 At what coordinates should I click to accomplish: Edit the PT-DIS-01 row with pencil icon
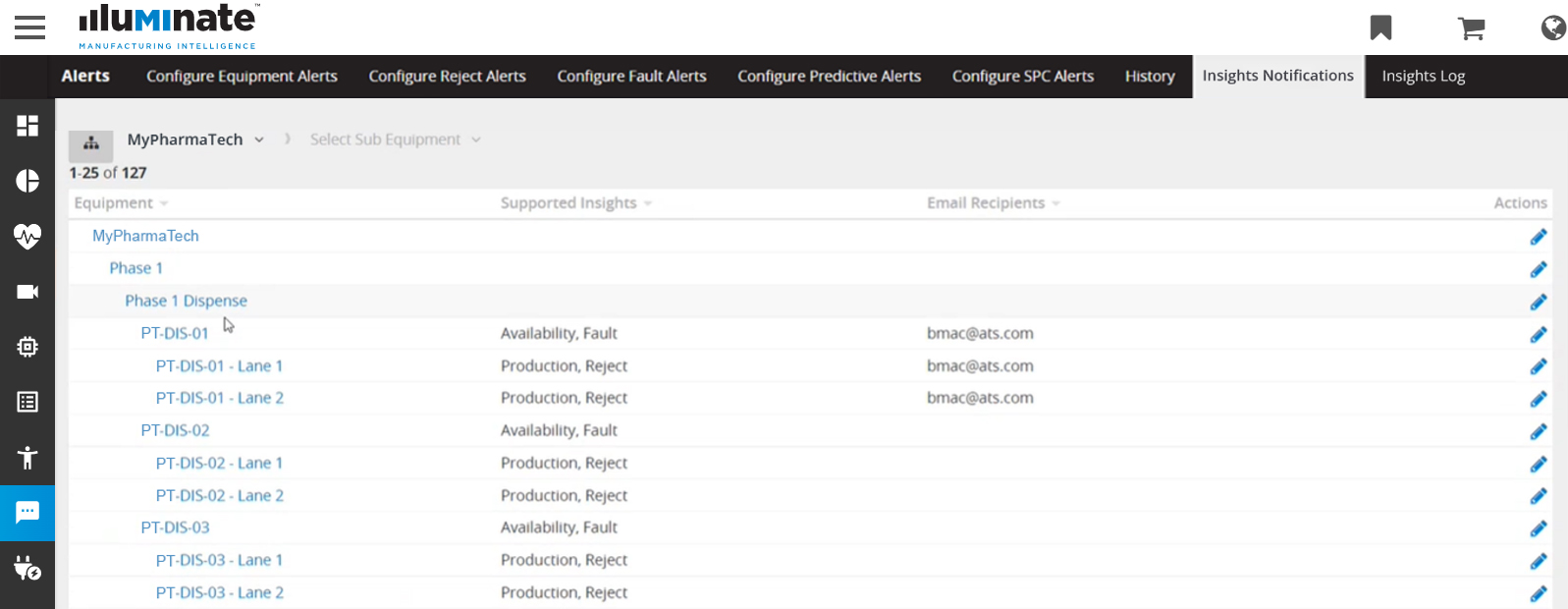(1538, 334)
